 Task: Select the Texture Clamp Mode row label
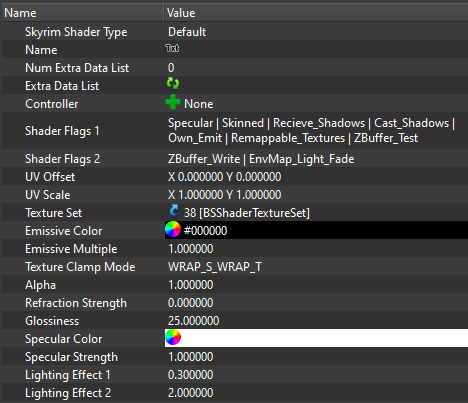tap(80, 267)
